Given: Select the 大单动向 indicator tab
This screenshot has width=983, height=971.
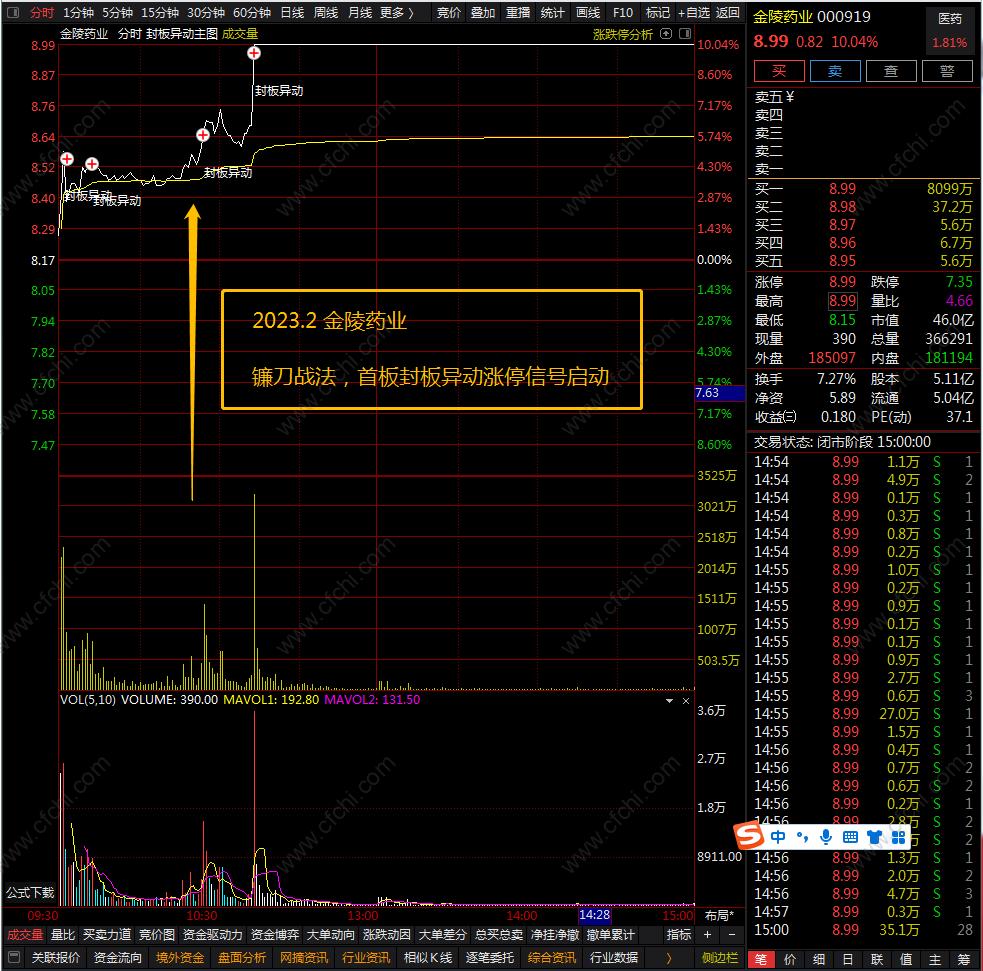Looking at the screenshot, I should pos(330,935).
